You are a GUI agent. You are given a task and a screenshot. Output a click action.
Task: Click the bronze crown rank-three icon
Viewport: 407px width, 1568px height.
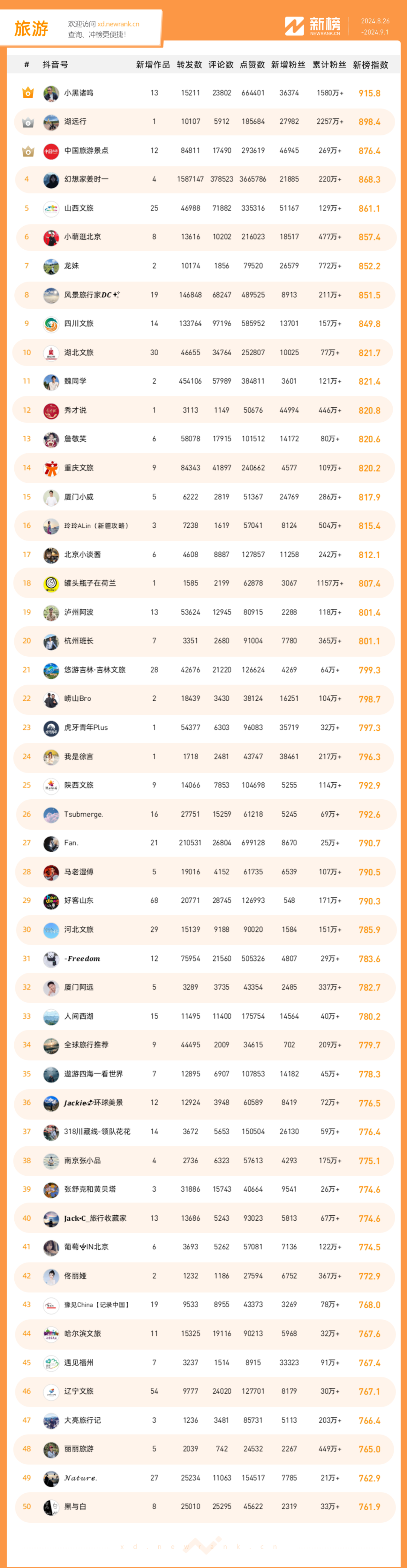pyautogui.click(x=28, y=151)
